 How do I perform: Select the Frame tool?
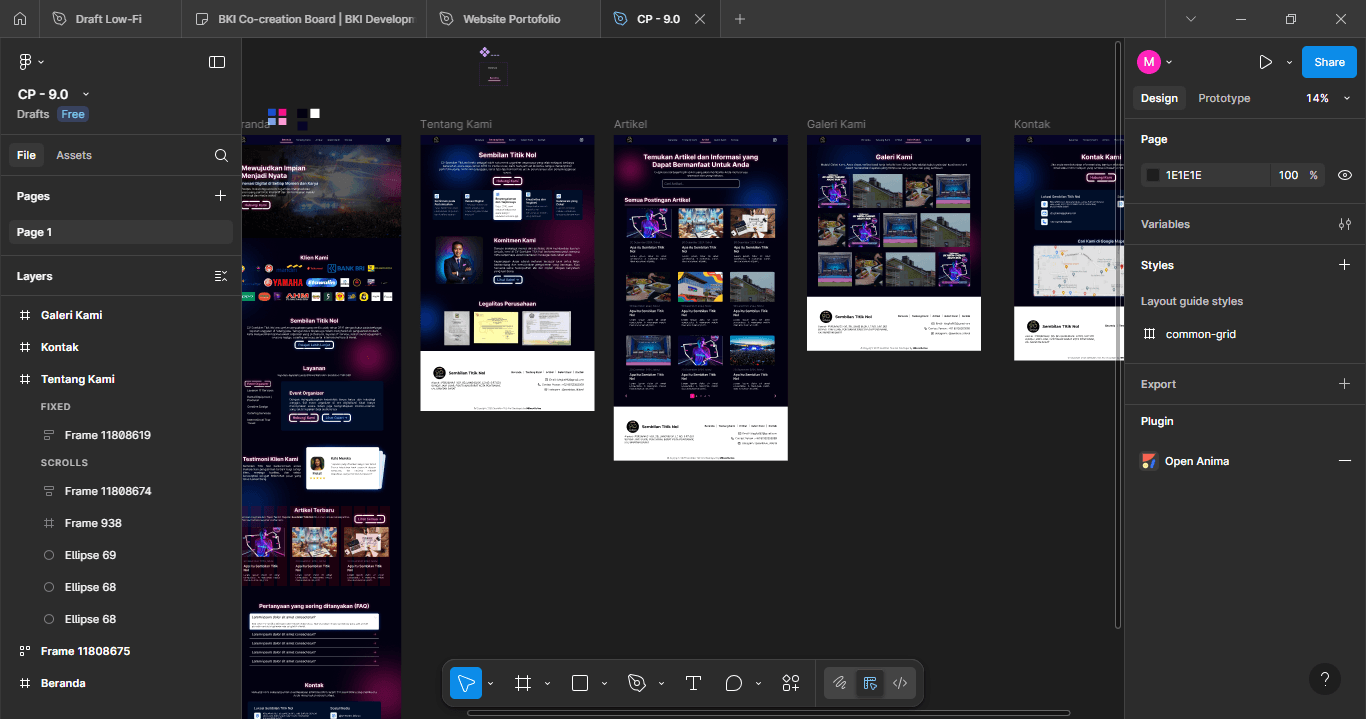pyautogui.click(x=521, y=683)
